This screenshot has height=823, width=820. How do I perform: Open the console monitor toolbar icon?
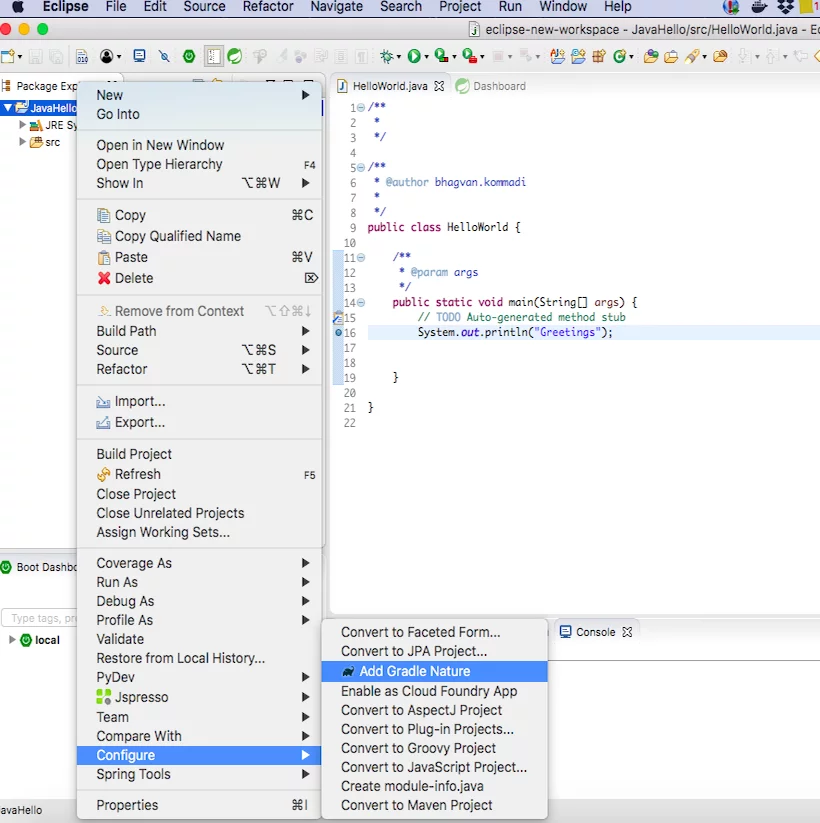coord(139,56)
